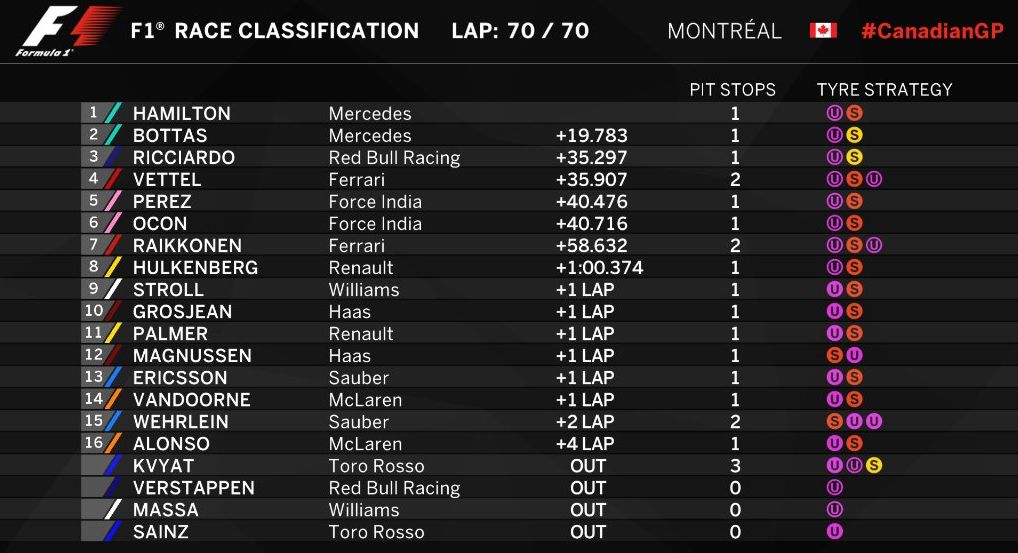
Task: Click Verstappen's ultrasoft tyre icon
Action: coord(834,487)
